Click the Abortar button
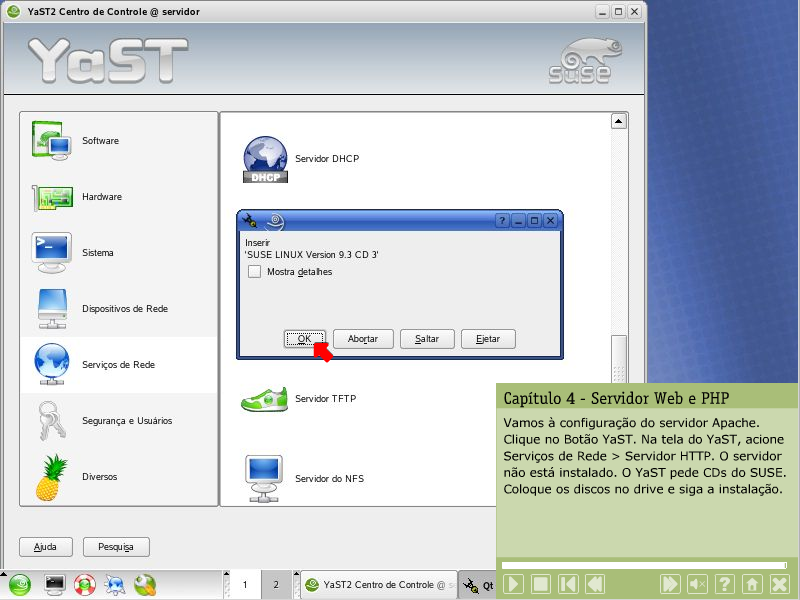Image resolution: width=800 pixels, height=600 pixels. click(x=362, y=339)
